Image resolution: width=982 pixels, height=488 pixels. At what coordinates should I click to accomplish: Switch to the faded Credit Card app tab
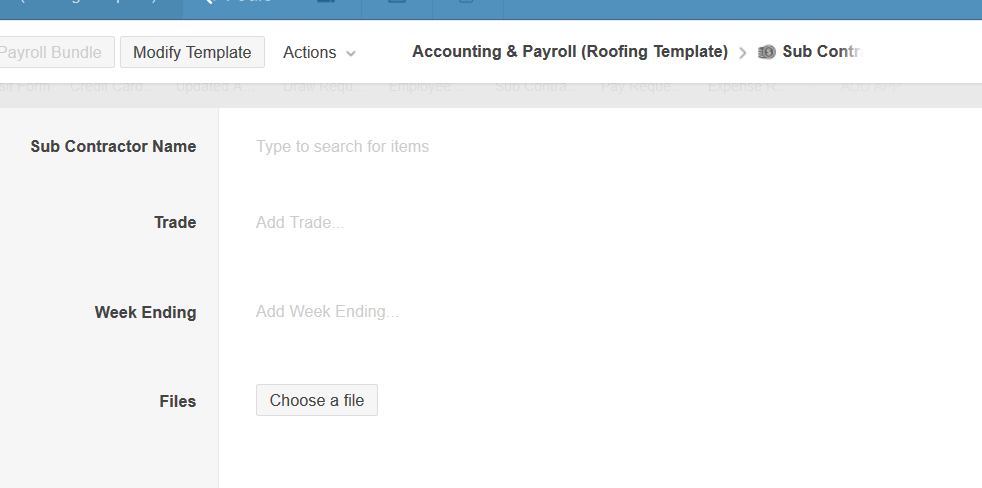(112, 87)
